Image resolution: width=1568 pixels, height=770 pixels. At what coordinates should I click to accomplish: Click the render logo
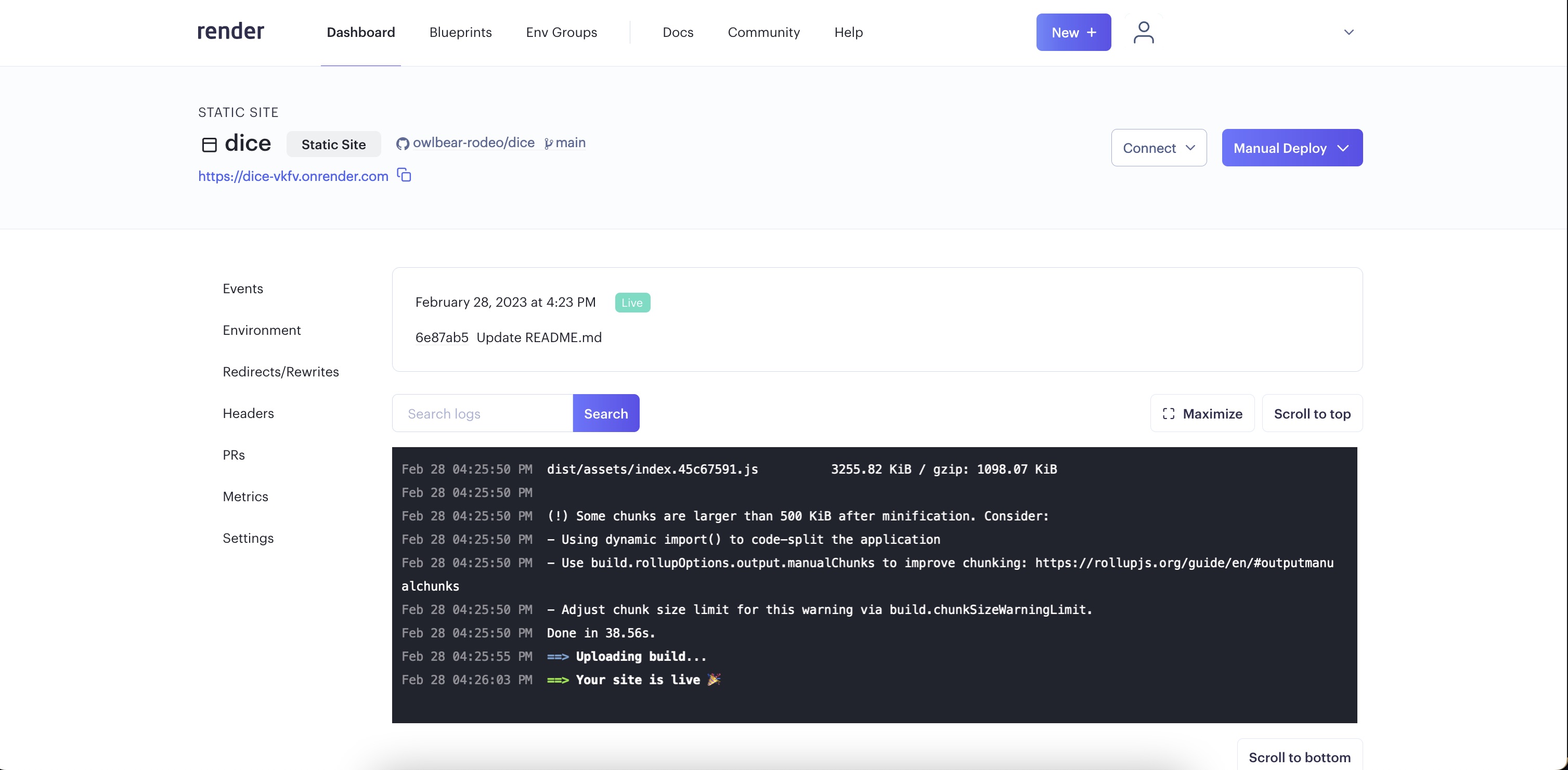230,32
